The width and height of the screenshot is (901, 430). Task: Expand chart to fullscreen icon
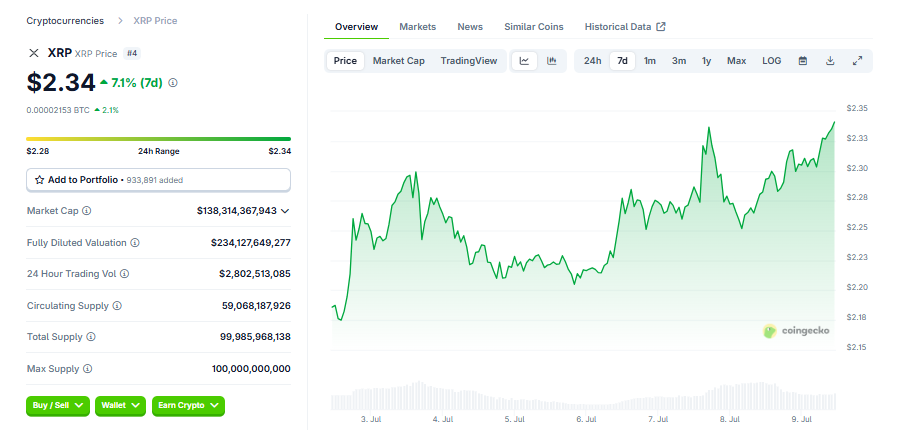(857, 61)
